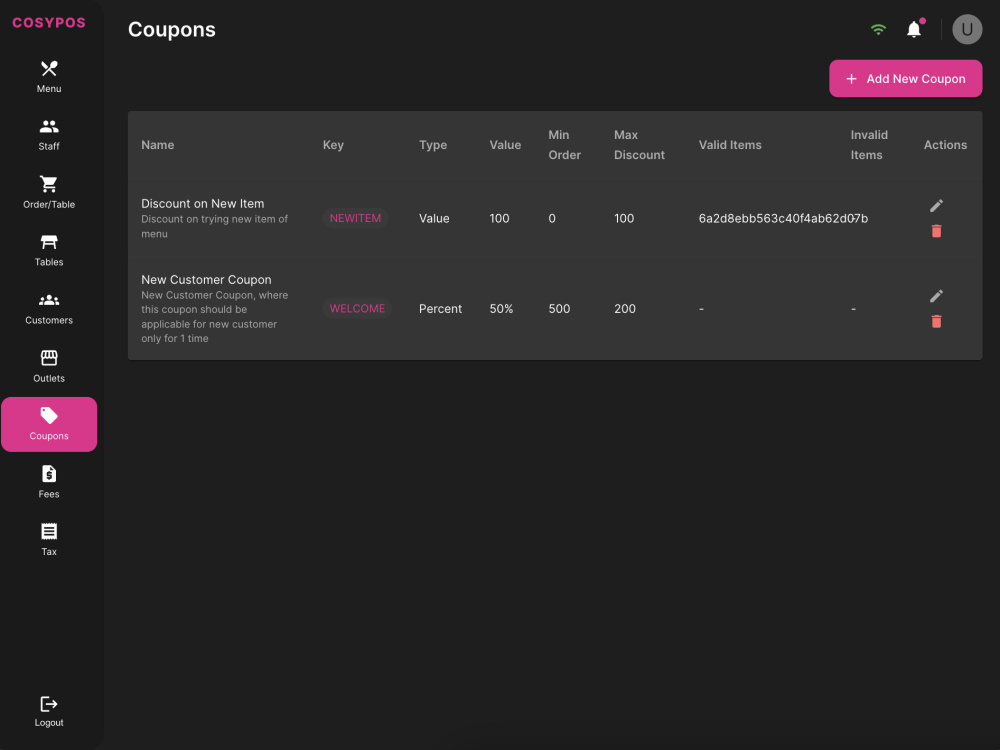Viewport: 1000px width, 750px height.
Task: Open the Staff section icon
Action: tap(49, 126)
